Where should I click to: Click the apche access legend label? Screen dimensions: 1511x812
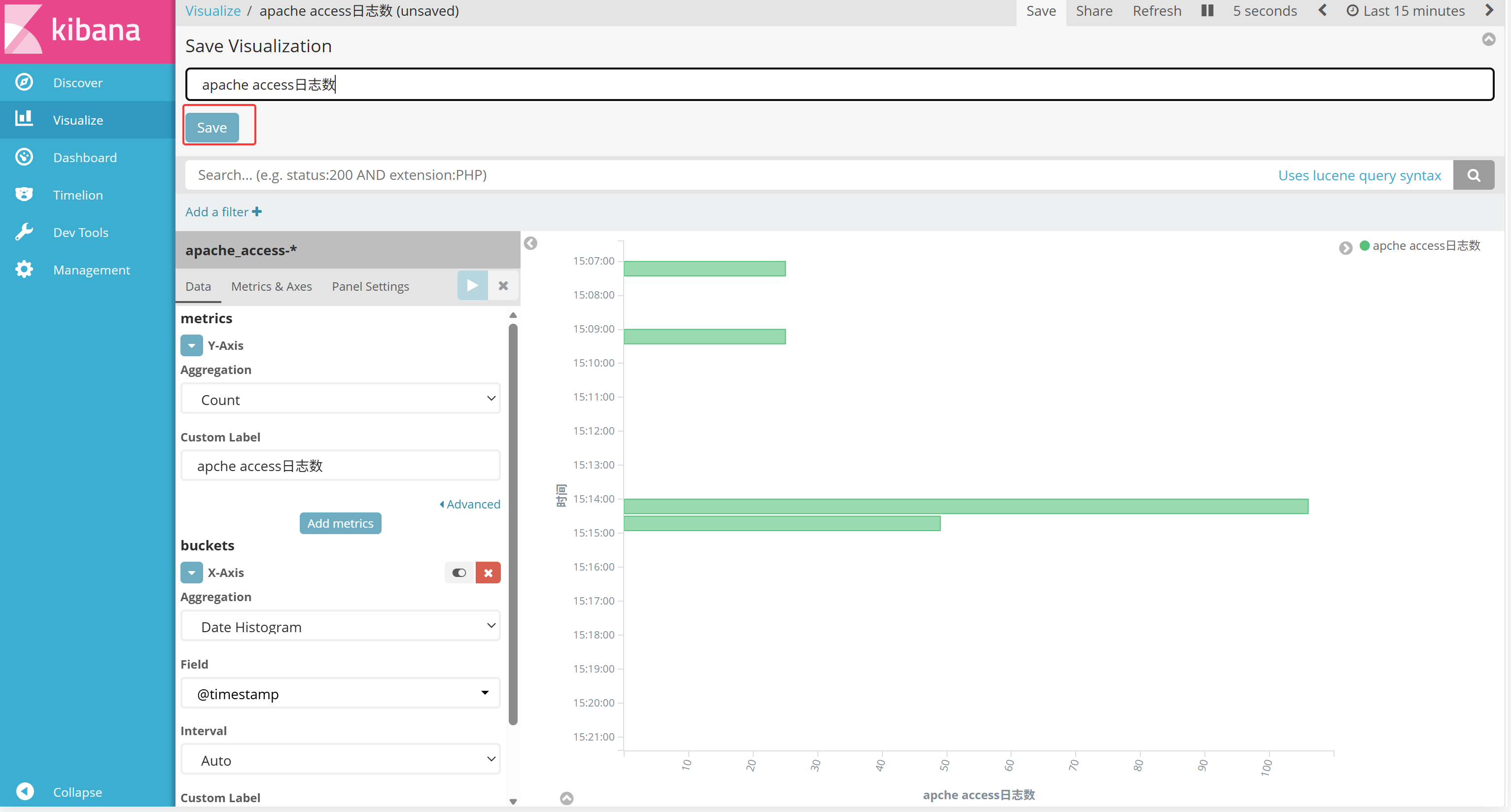coord(1426,246)
